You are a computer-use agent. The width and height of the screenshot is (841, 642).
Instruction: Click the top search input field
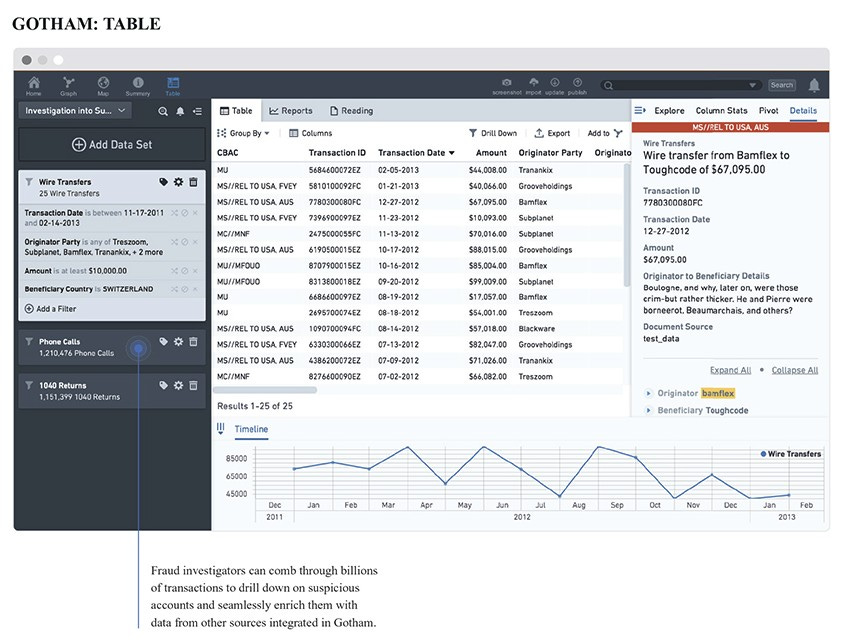[681, 85]
